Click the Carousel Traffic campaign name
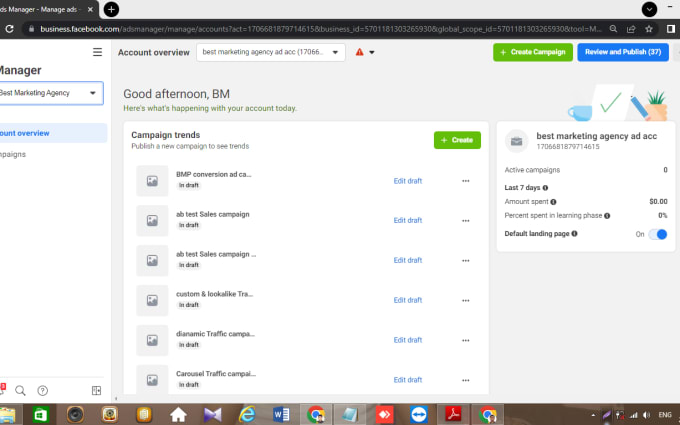The image size is (680, 425). pos(216,374)
